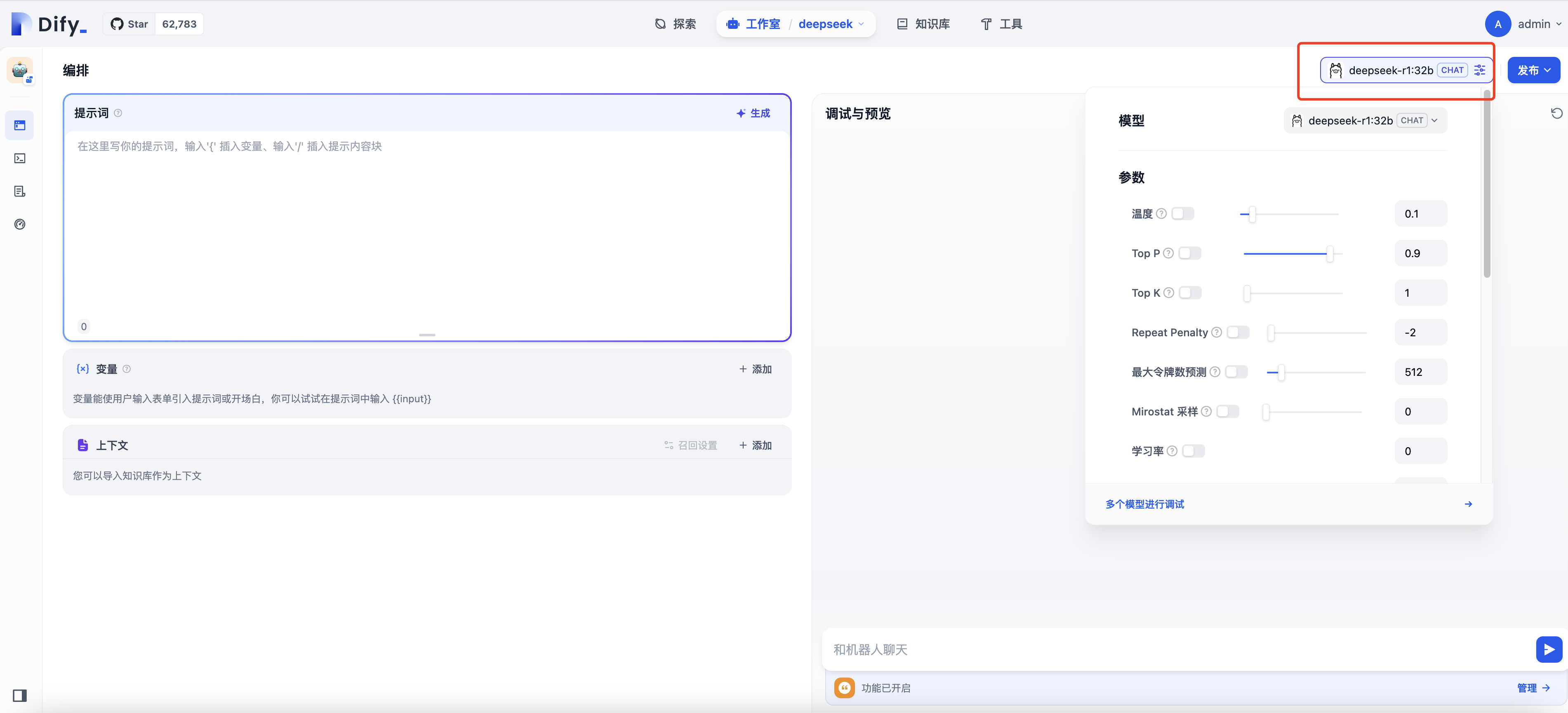Click the model parameter sliders icon
This screenshot has height=713, width=1568.
pos(1480,70)
